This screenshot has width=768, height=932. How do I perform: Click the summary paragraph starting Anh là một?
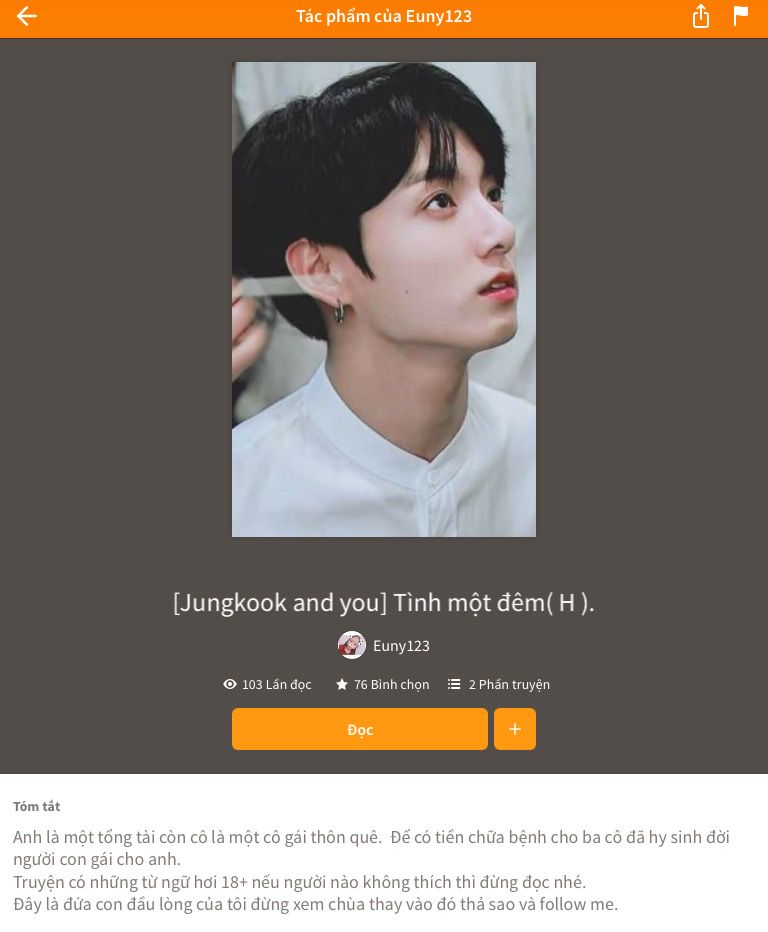coord(372,848)
